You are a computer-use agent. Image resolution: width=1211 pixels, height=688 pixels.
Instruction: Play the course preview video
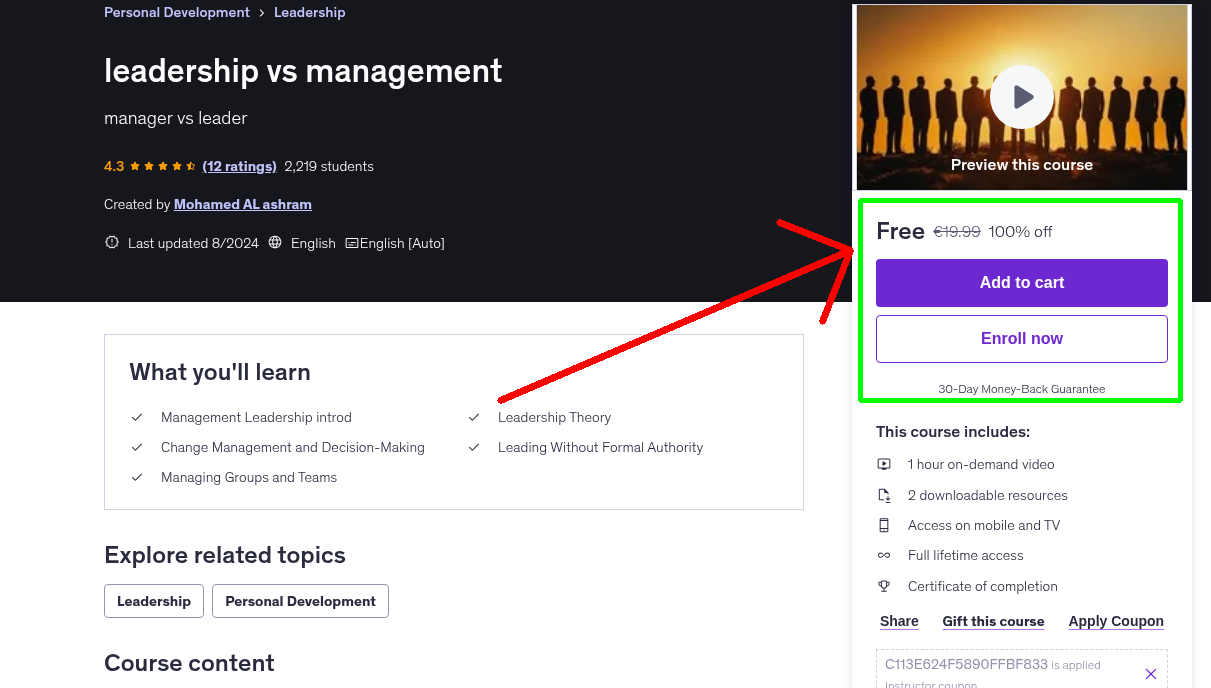coord(1021,97)
